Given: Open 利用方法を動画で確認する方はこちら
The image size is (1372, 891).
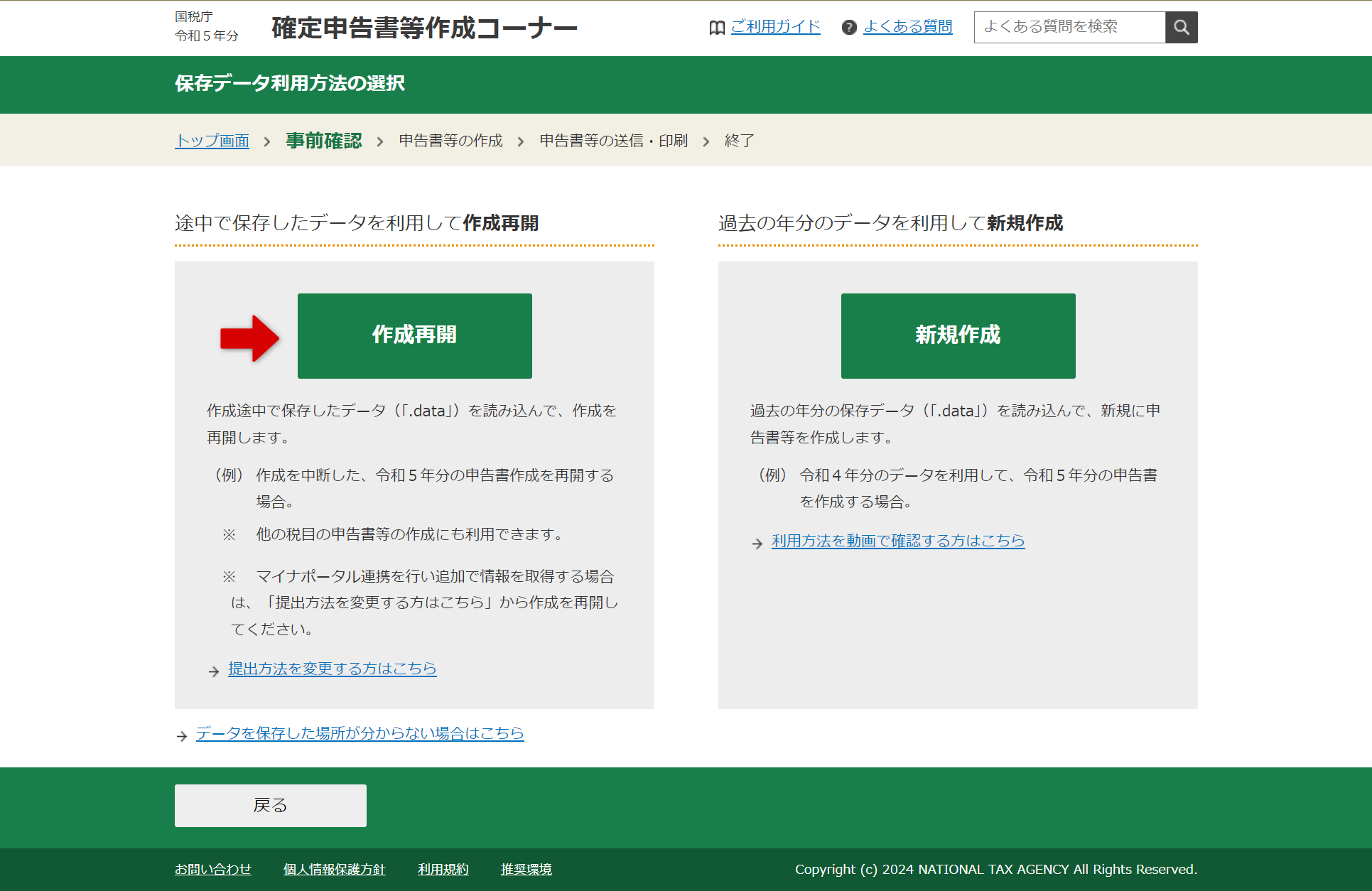Looking at the screenshot, I should coord(897,541).
